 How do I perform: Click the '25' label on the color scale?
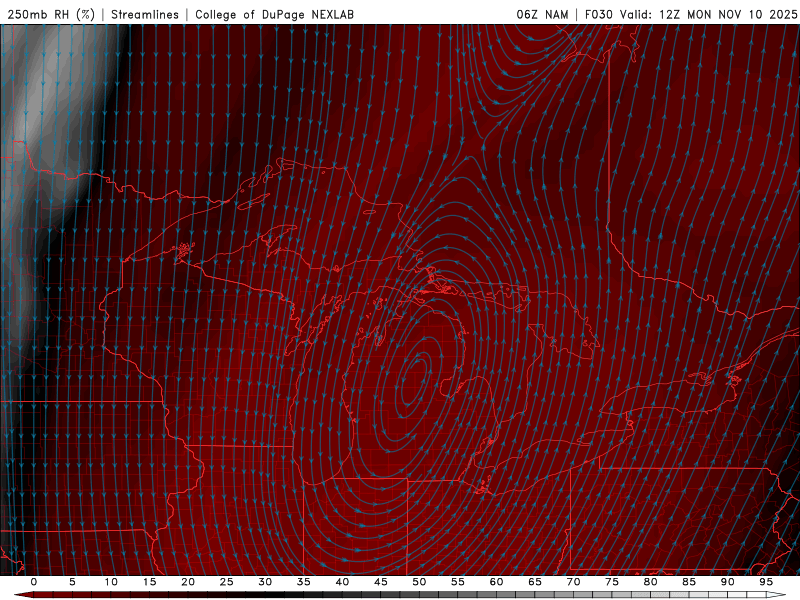227,582
